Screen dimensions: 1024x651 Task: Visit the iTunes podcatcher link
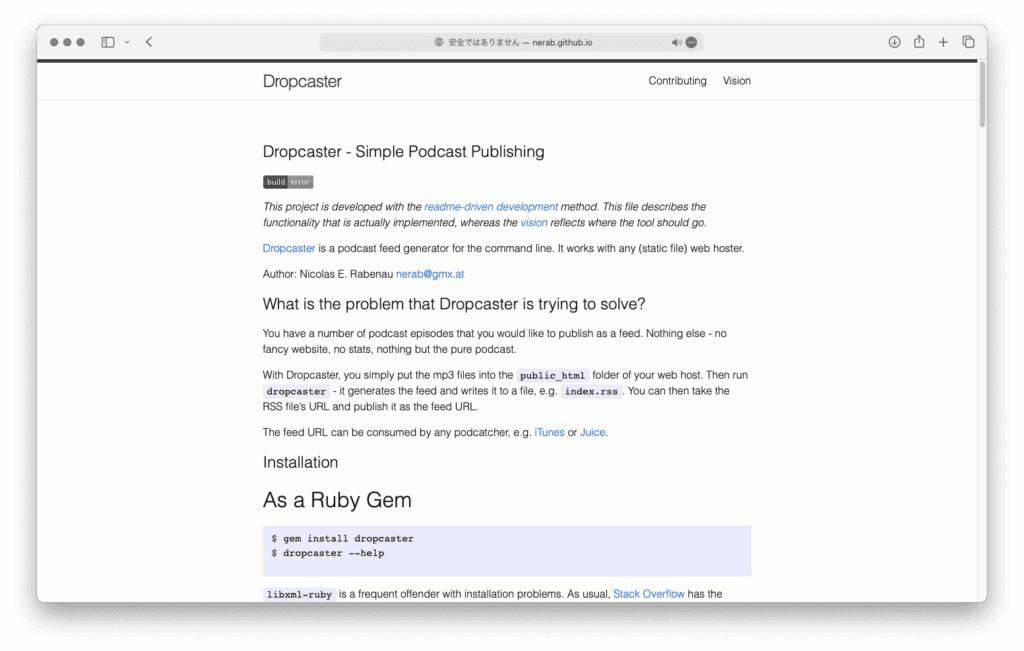(549, 433)
